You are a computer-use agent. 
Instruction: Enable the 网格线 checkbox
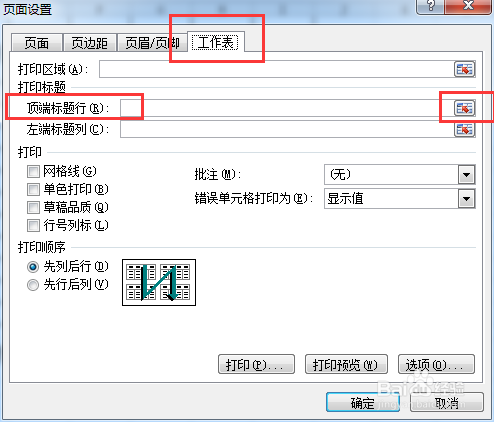coord(33,172)
